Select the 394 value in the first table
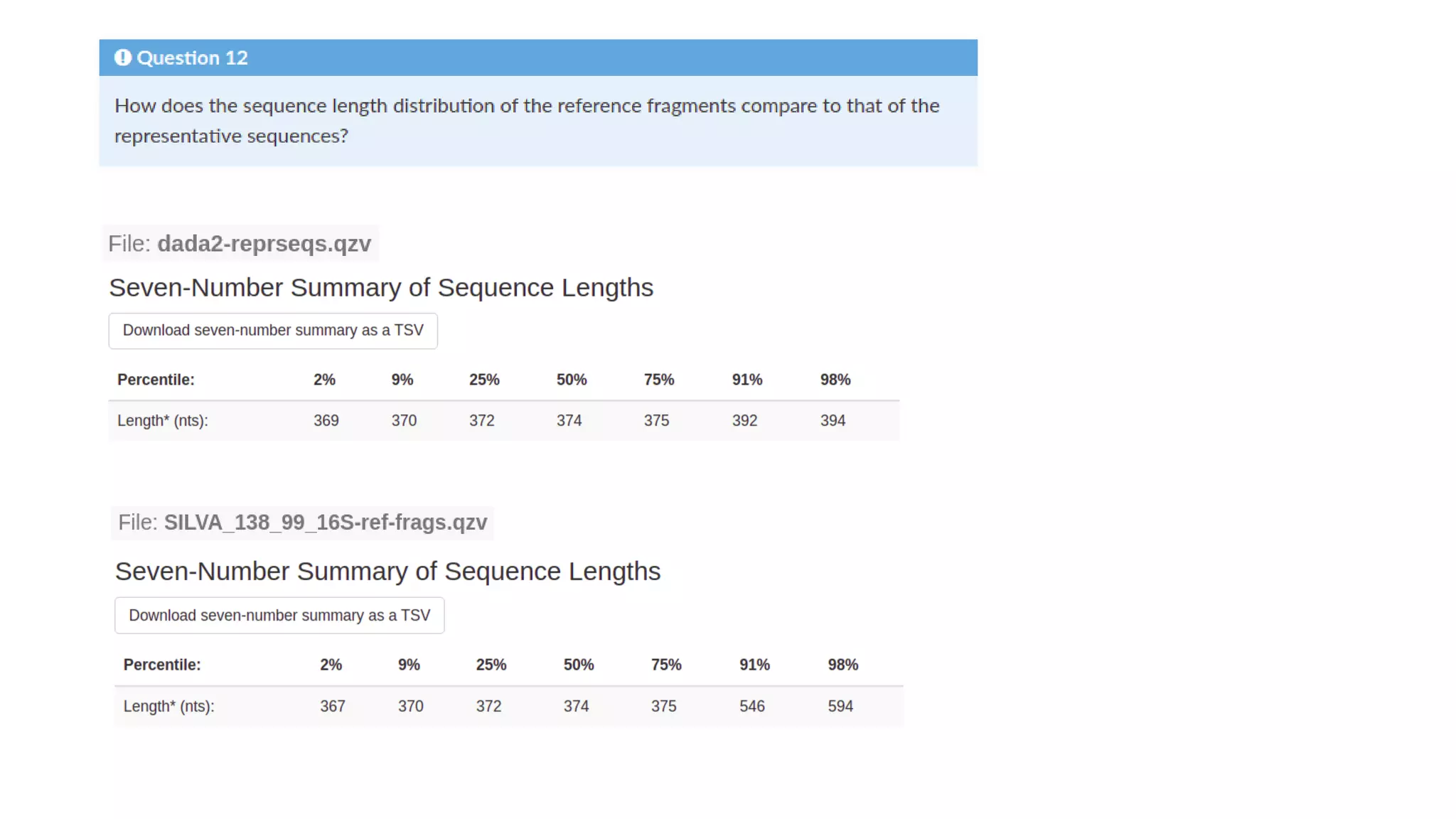Screen dimensions: 1456x819 click(x=833, y=421)
